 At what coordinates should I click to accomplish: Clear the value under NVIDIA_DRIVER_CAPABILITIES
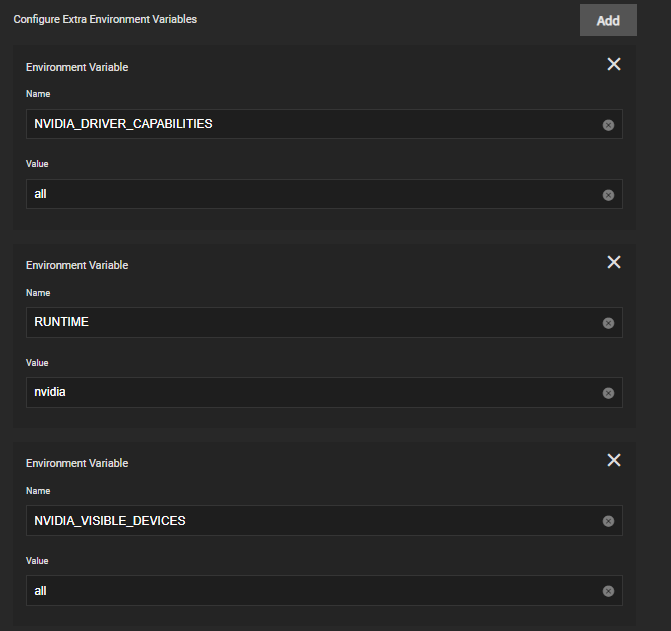tap(608, 195)
